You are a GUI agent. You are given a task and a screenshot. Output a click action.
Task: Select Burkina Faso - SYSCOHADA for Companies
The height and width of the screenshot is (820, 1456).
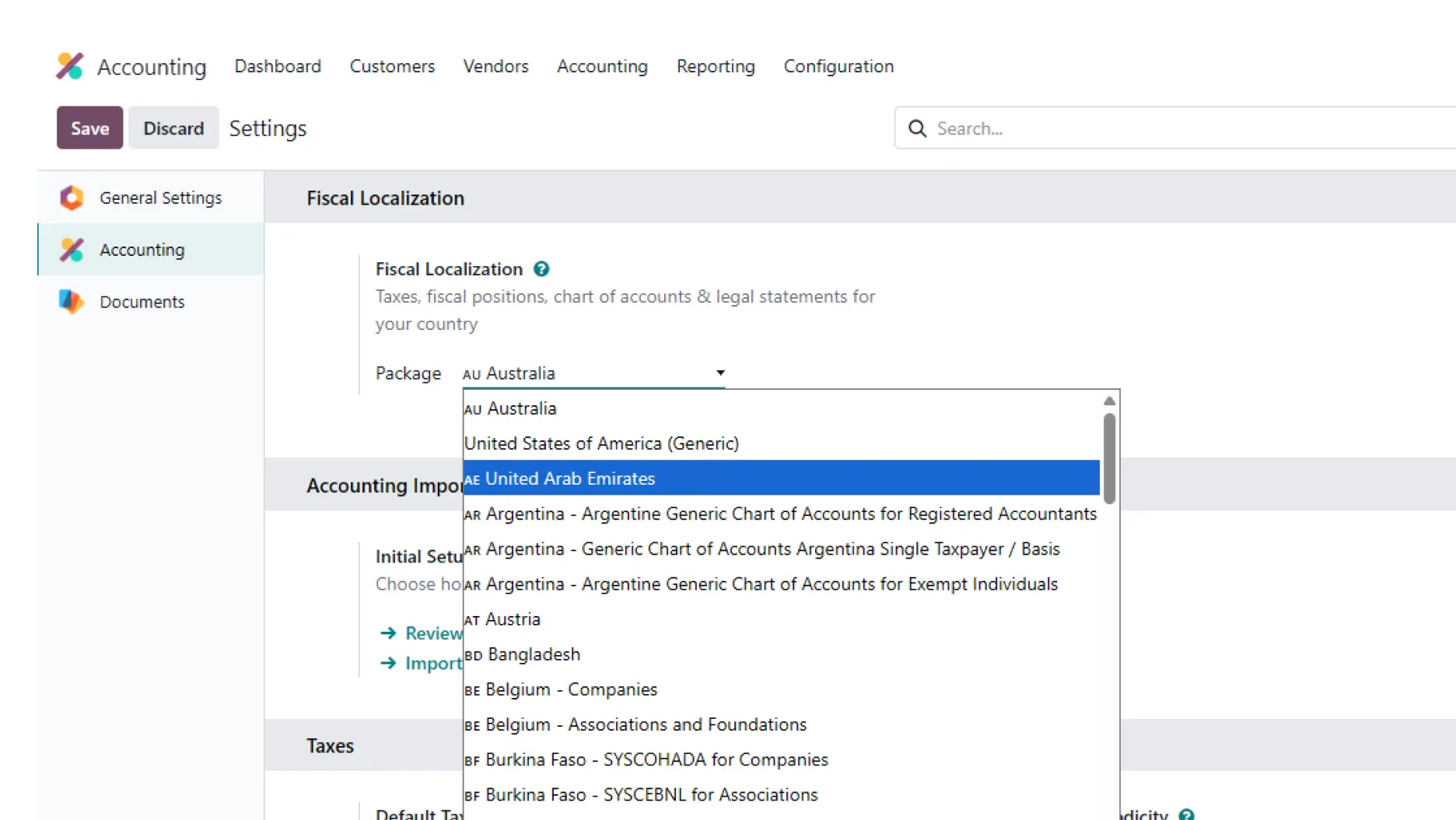[x=782, y=759]
